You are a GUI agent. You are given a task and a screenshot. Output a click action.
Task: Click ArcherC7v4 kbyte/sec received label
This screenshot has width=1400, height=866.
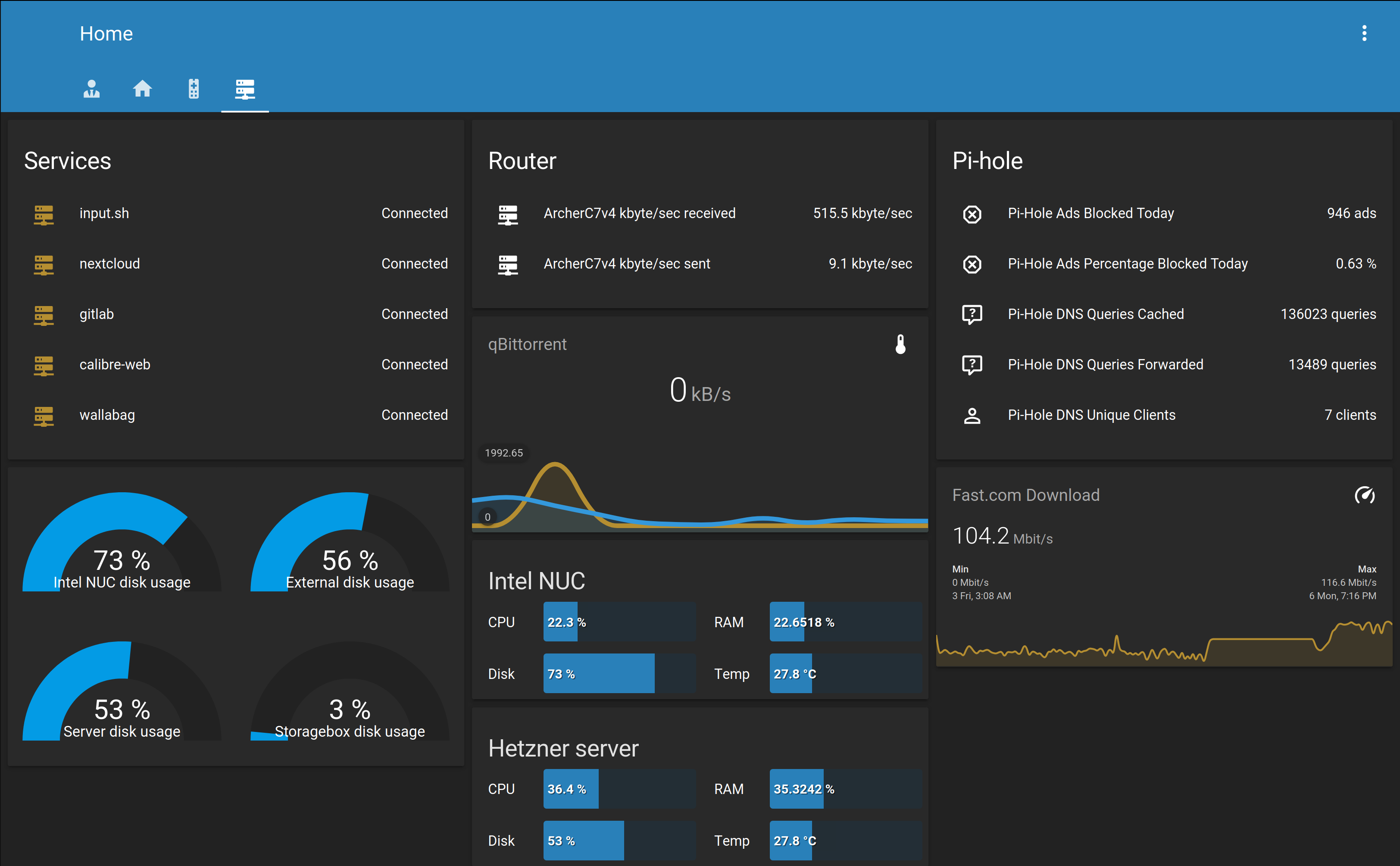click(640, 214)
